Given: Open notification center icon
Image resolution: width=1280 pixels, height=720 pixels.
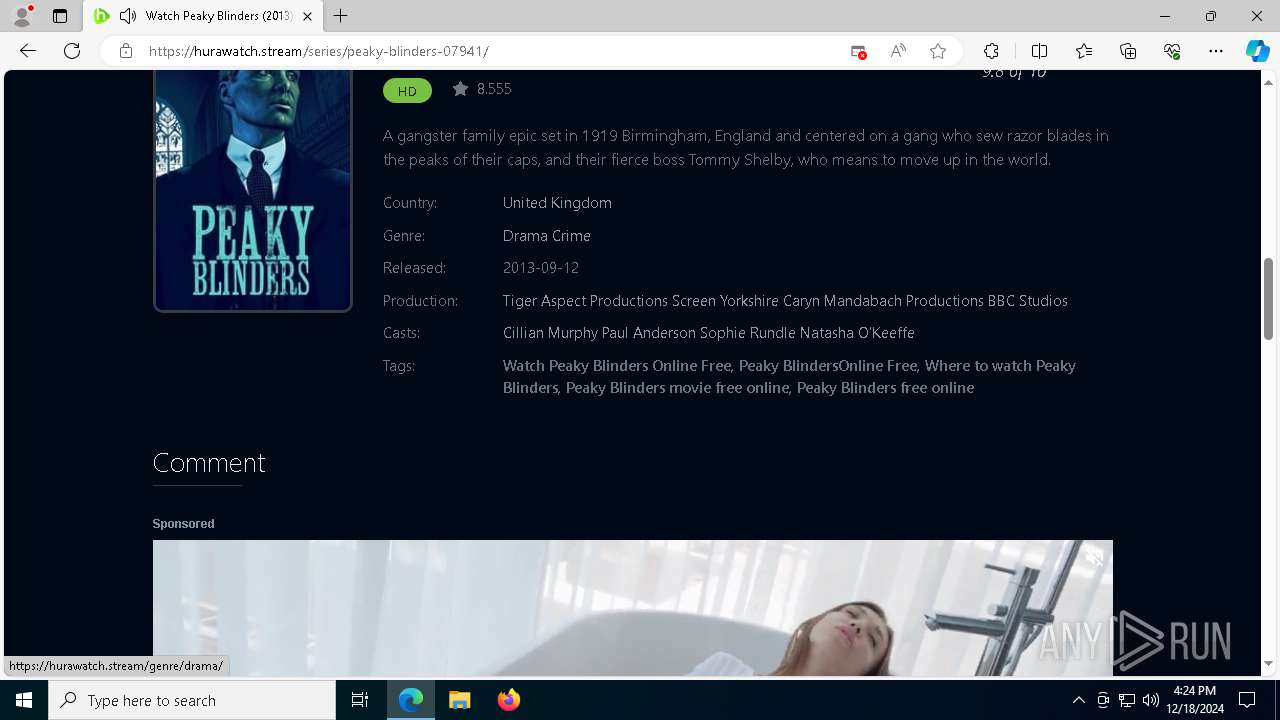Looking at the screenshot, I should click(x=1247, y=700).
